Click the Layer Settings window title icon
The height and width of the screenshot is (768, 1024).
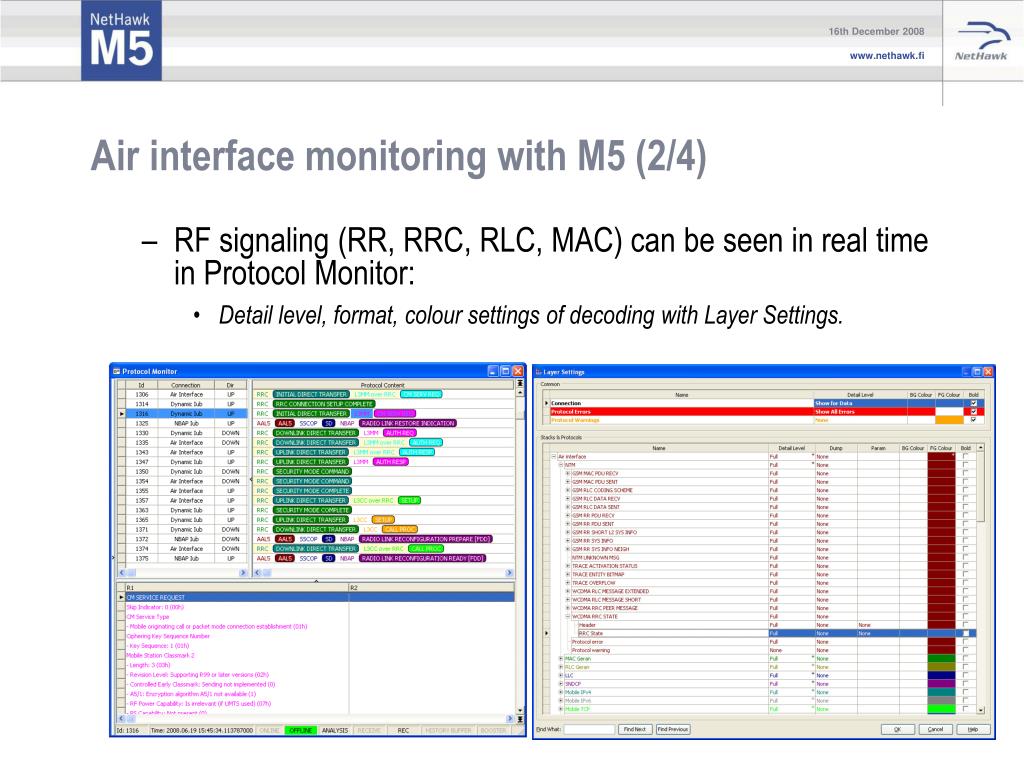[x=539, y=372]
